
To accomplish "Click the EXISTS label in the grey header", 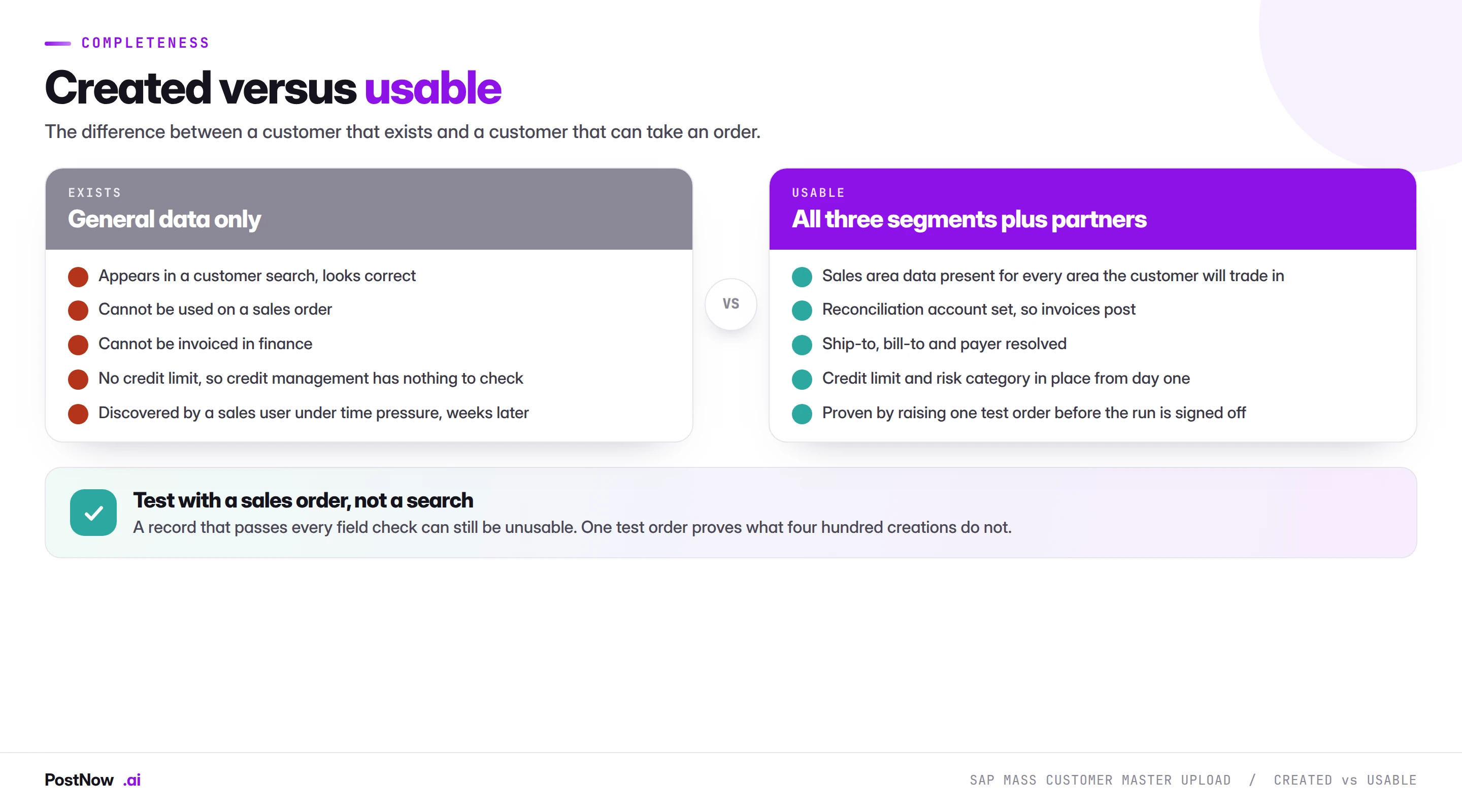I will (x=95, y=192).
